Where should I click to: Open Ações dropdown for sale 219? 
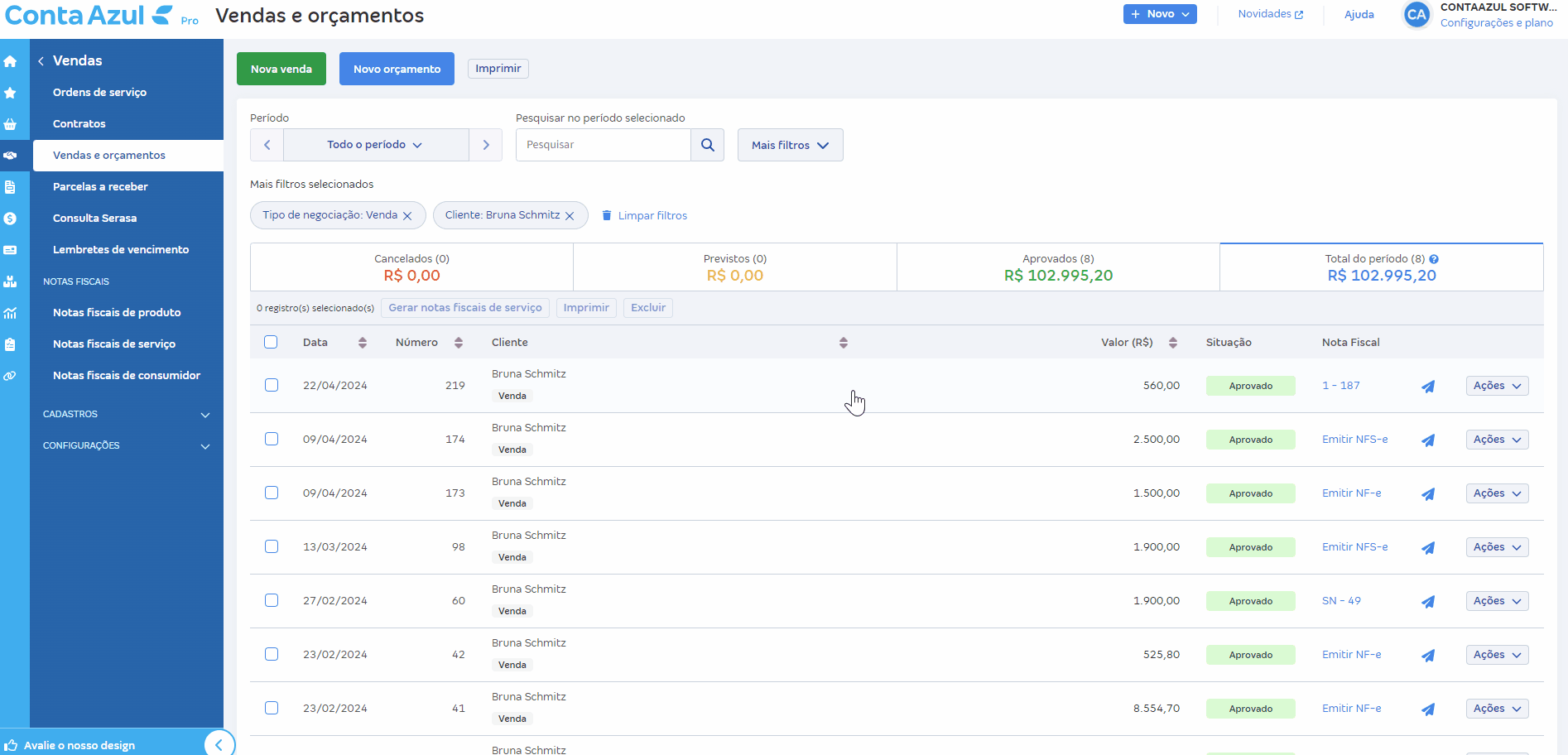click(1497, 386)
